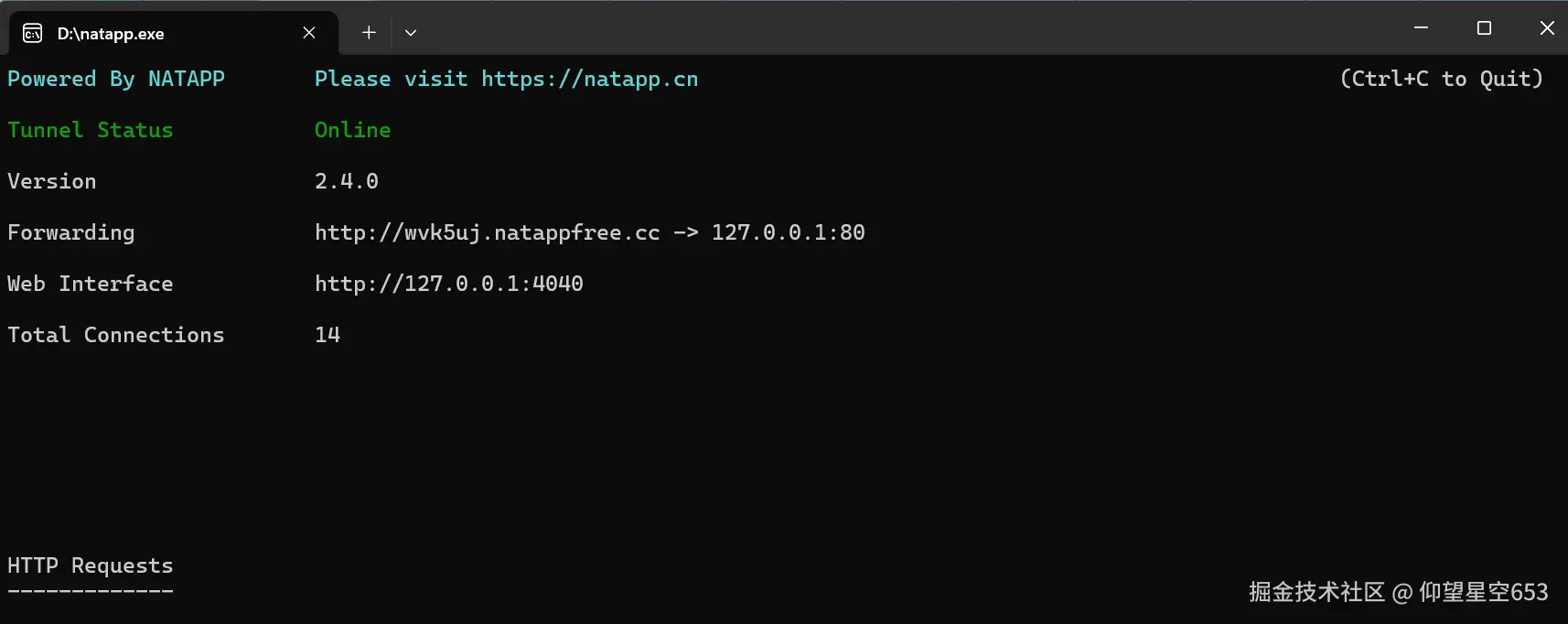Click empty title bar area
This screenshot has width=1568, height=624.
(x=915, y=28)
